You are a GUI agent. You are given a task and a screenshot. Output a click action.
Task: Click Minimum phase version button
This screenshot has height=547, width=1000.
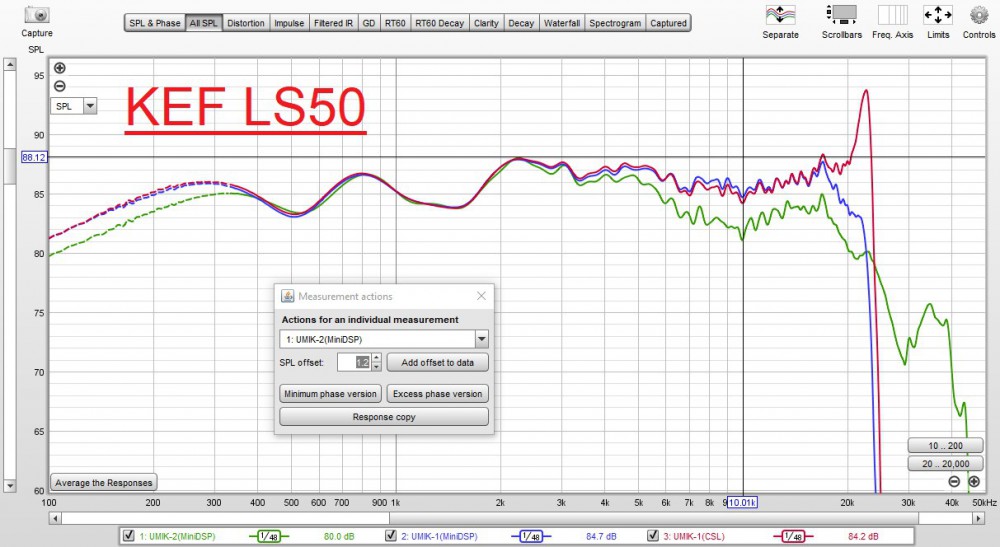coord(330,393)
